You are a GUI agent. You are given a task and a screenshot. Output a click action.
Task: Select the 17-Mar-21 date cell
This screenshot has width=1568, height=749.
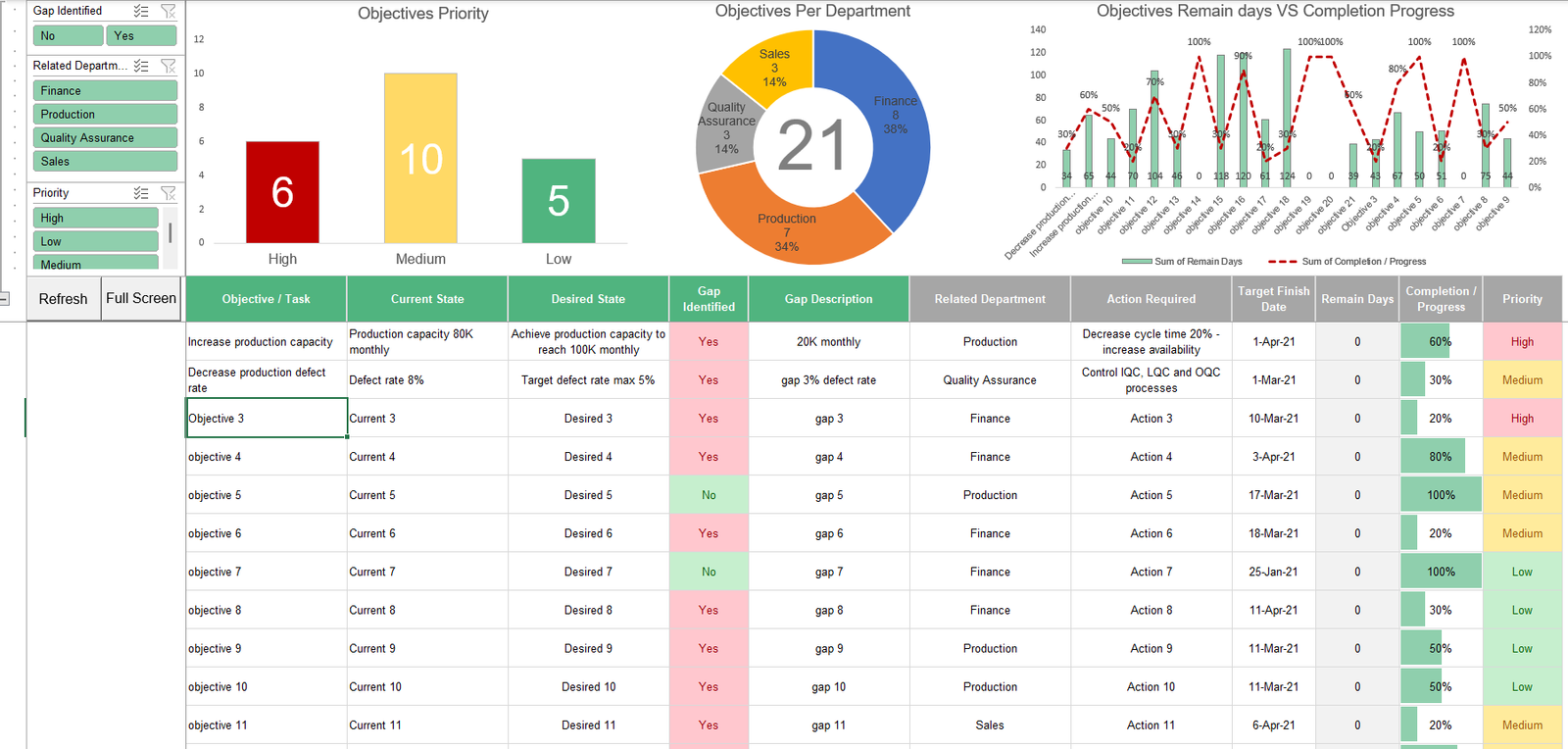point(1273,495)
